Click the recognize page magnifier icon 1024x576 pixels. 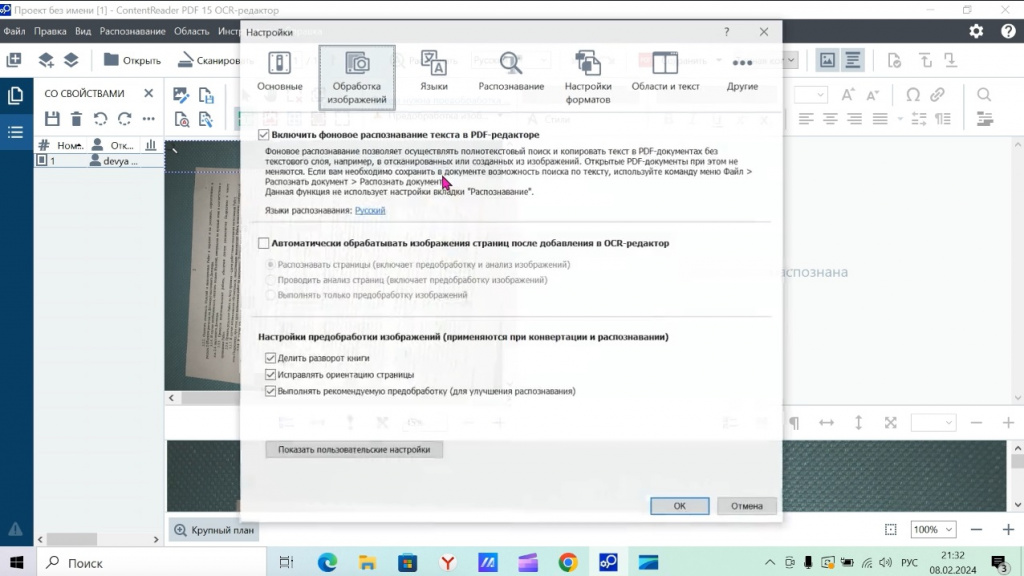(182, 120)
